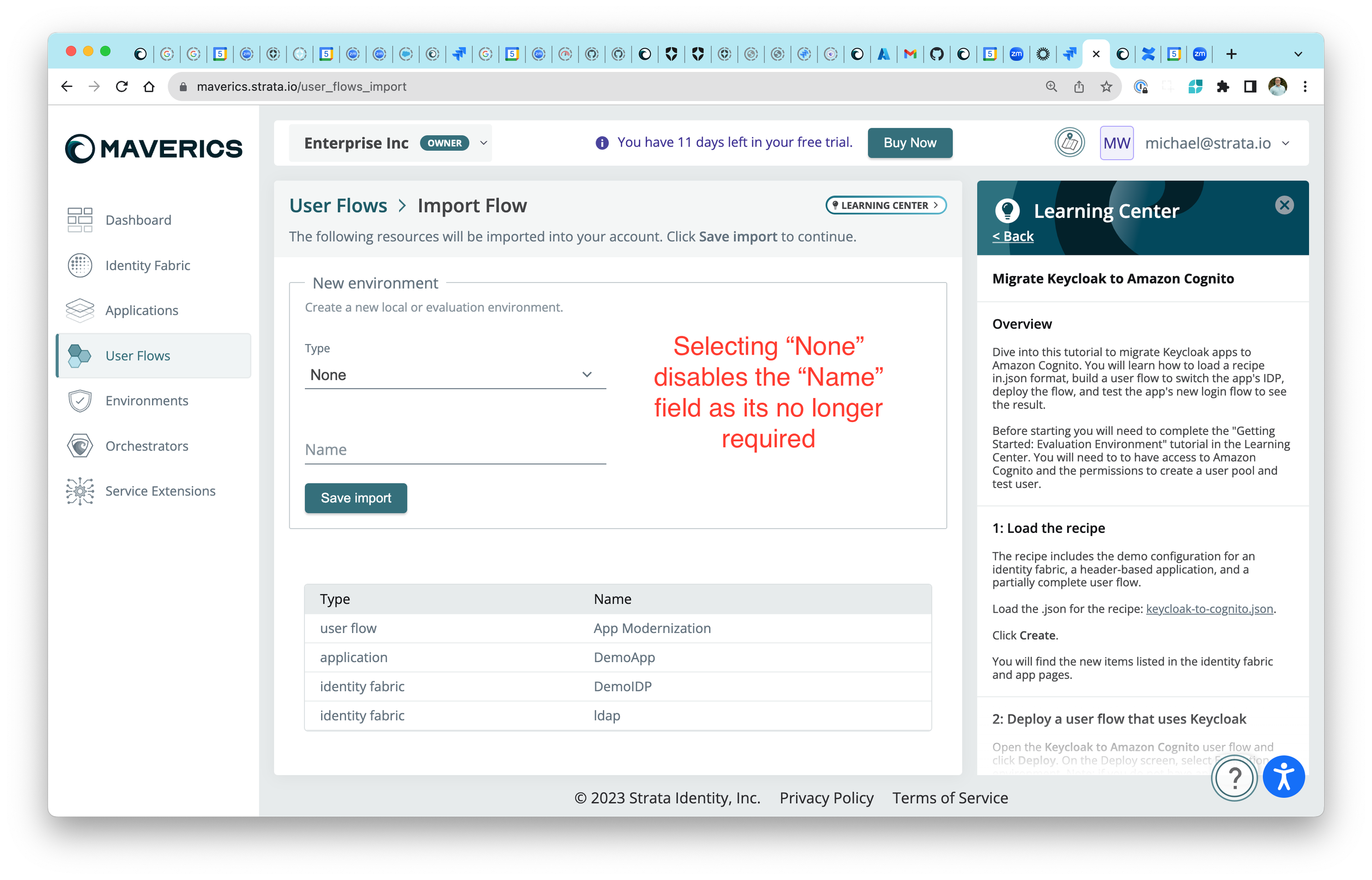Image resolution: width=1372 pixels, height=880 pixels.
Task: Bookmark this page with the star
Action: [x=1106, y=86]
